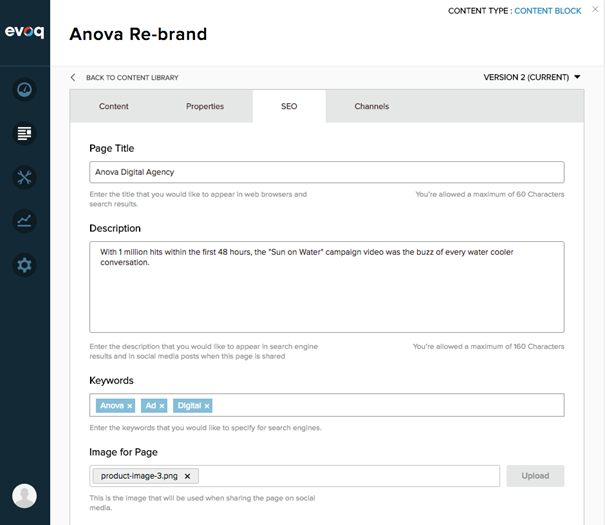Open the Settings gear icon in sidebar
Image resolution: width=605 pixels, height=525 pixels.
[x=24, y=265]
